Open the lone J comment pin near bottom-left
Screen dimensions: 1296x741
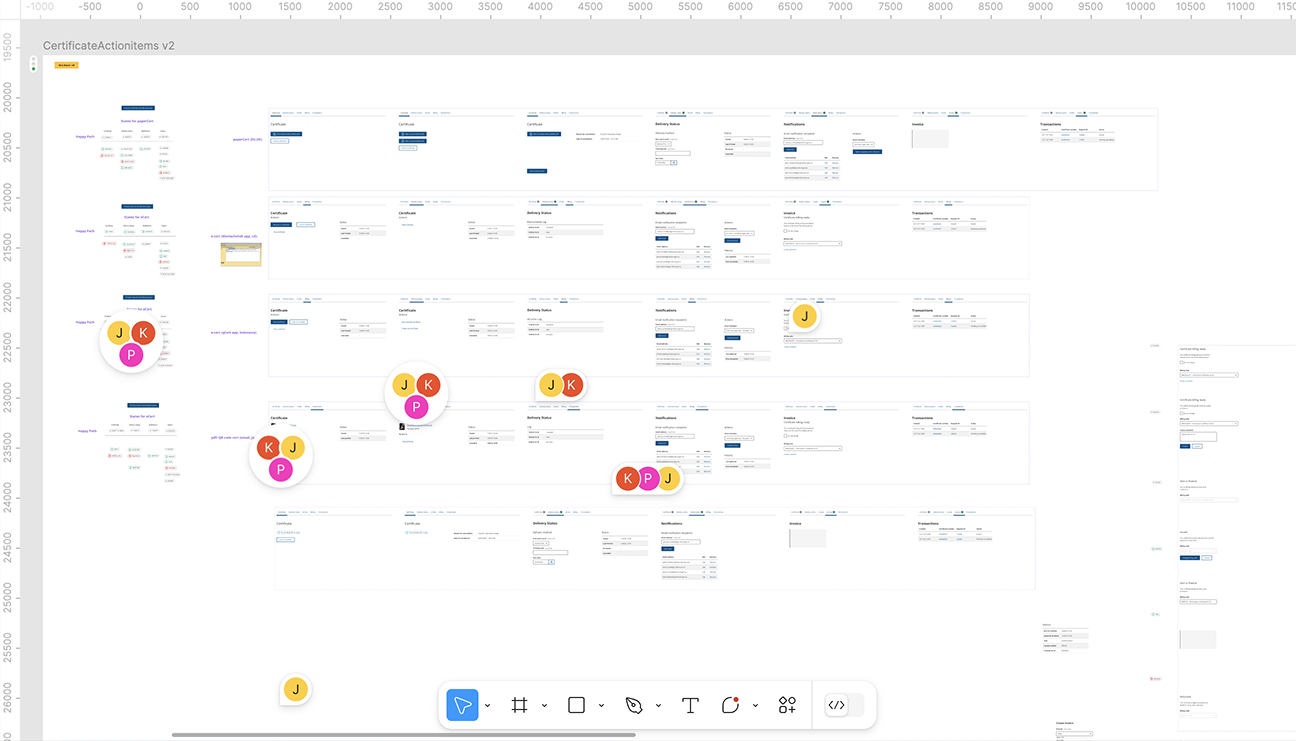(296, 689)
